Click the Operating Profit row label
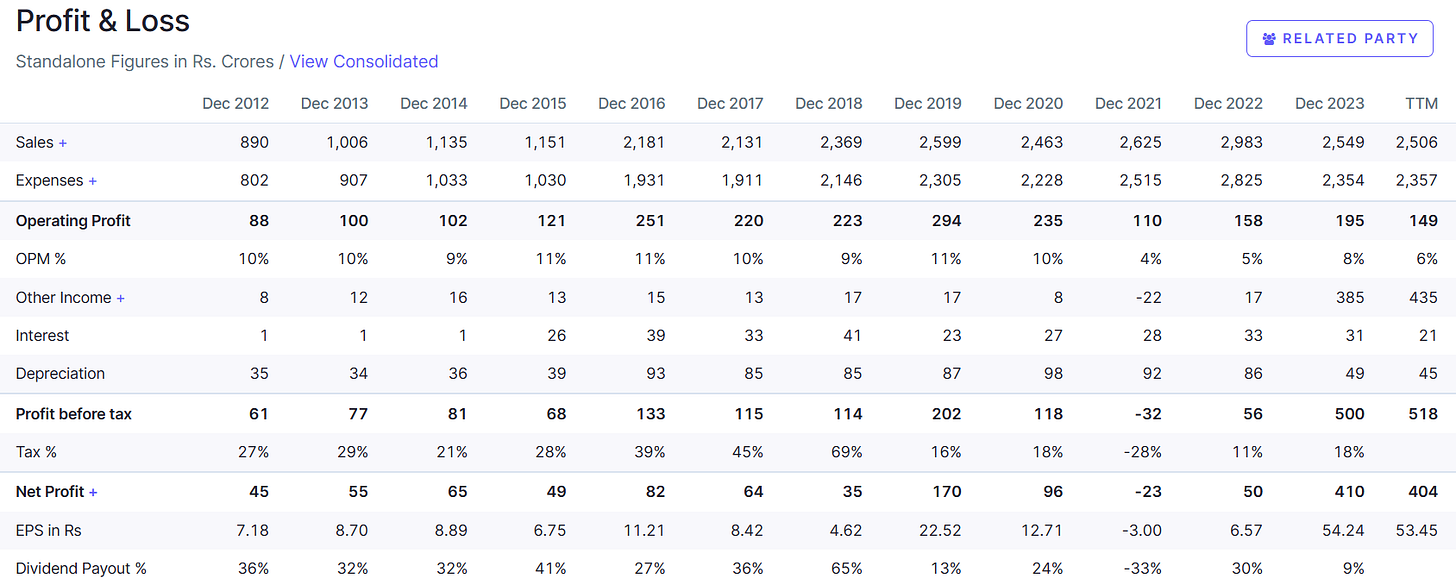This screenshot has width=1456, height=586. tap(73, 221)
